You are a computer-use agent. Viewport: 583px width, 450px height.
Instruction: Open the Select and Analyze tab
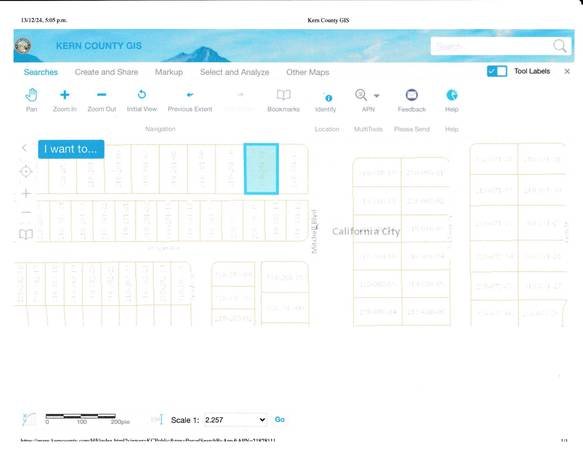pos(235,72)
